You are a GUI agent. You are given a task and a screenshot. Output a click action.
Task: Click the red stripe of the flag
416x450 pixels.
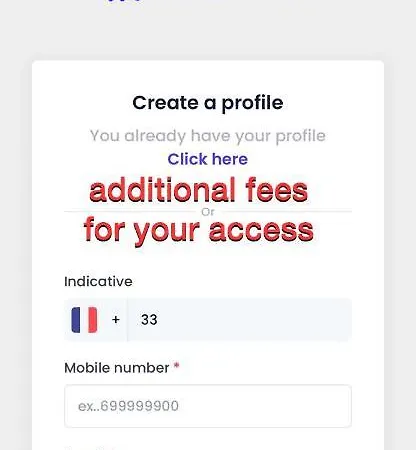(93, 320)
